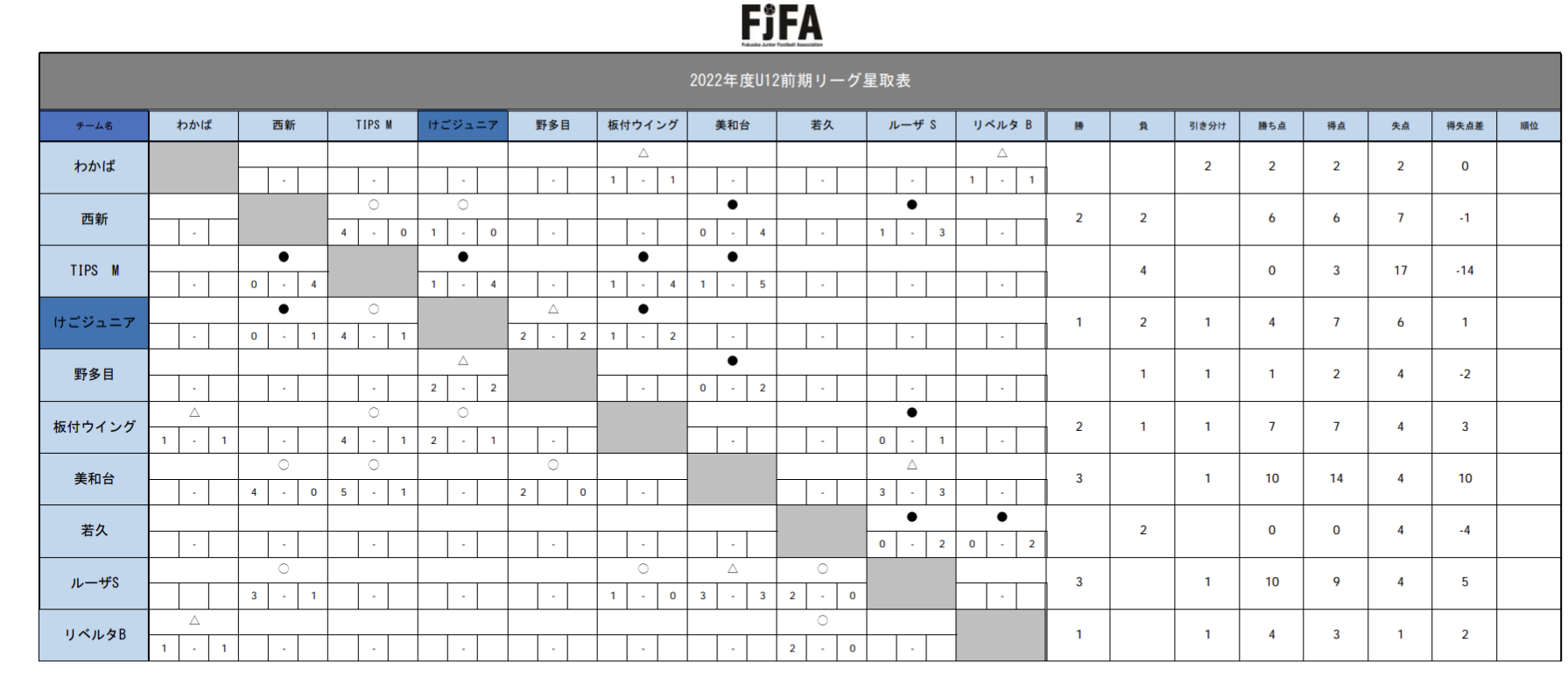
Task: Select the 板付ウイング column header
Action: click(x=643, y=125)
